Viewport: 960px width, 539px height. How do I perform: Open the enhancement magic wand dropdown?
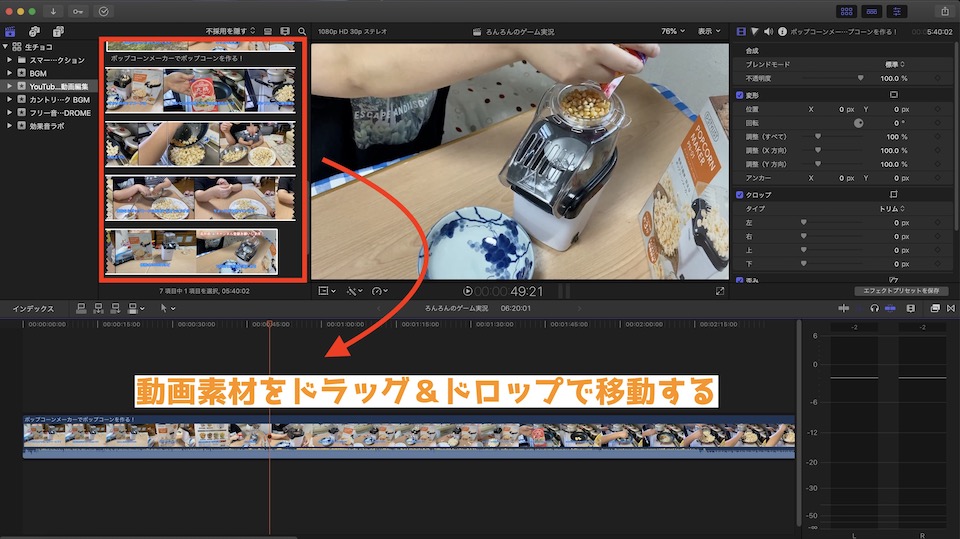coord(354,291)
